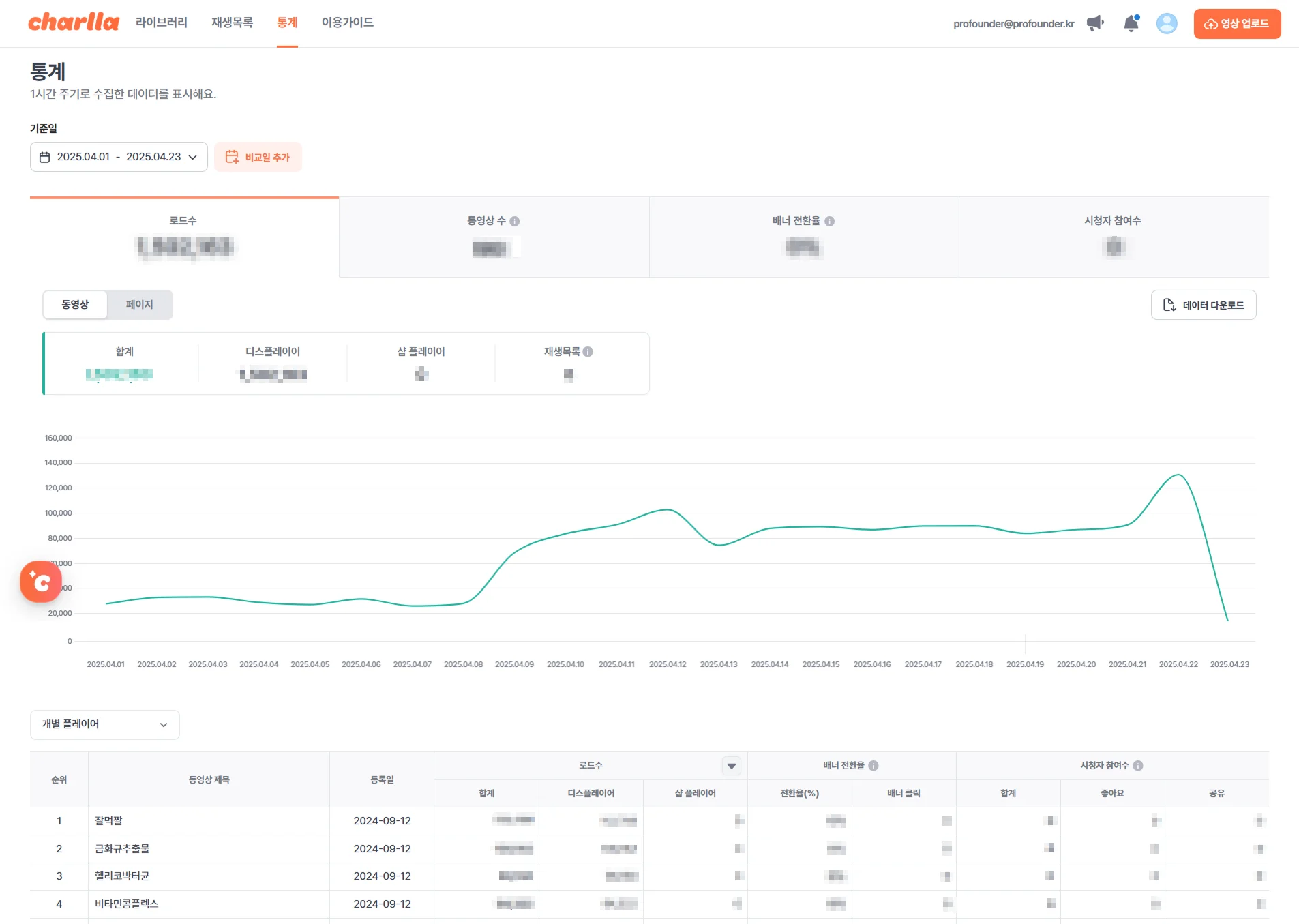Screen dimensions: 1299x924
Task: Click the 데이터 다운로드 button
Action: [x=1204, y=305]
